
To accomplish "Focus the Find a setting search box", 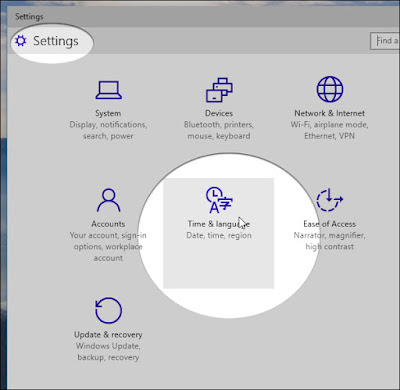I will [385, 41].
